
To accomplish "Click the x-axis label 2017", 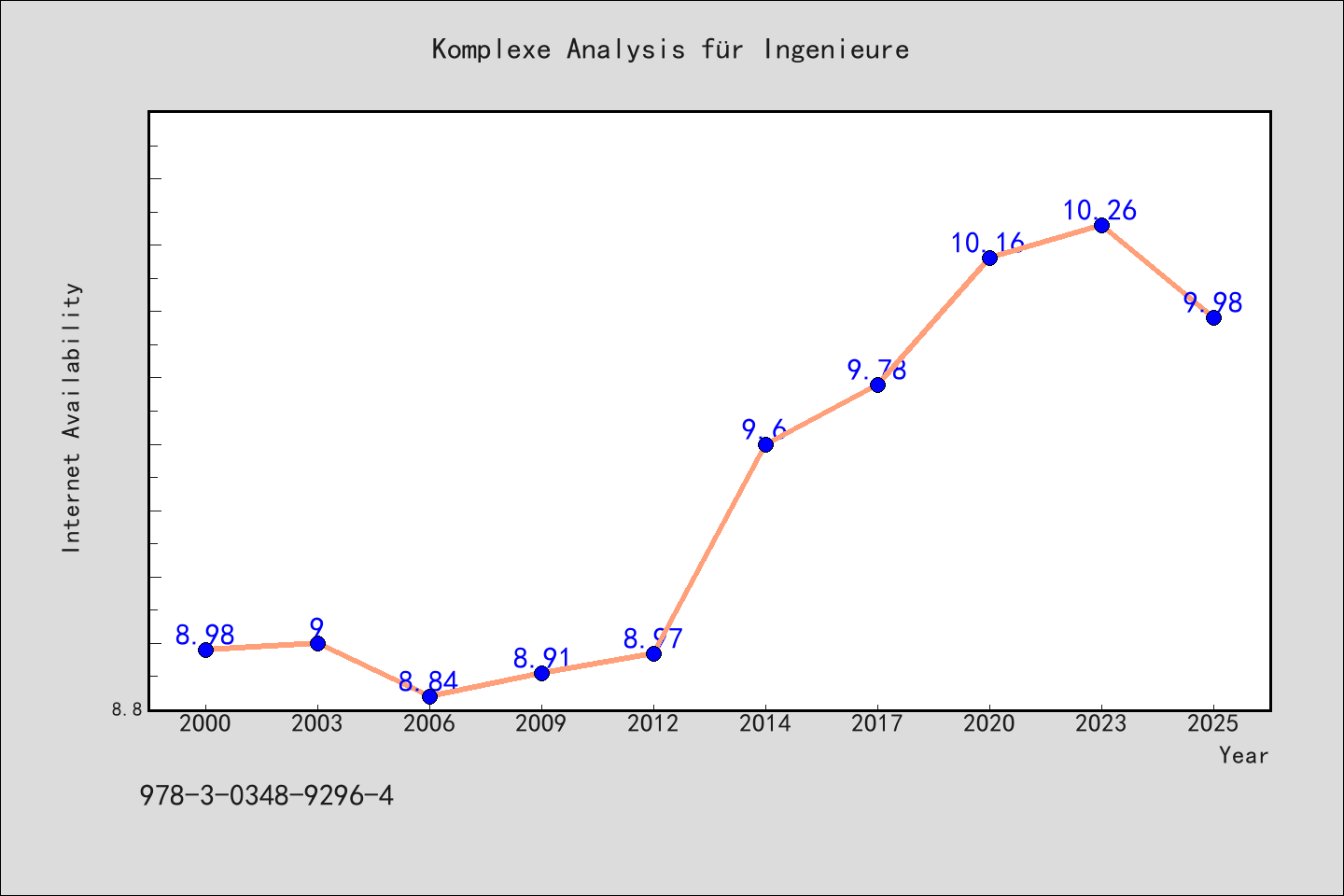I will coord(877,723).
